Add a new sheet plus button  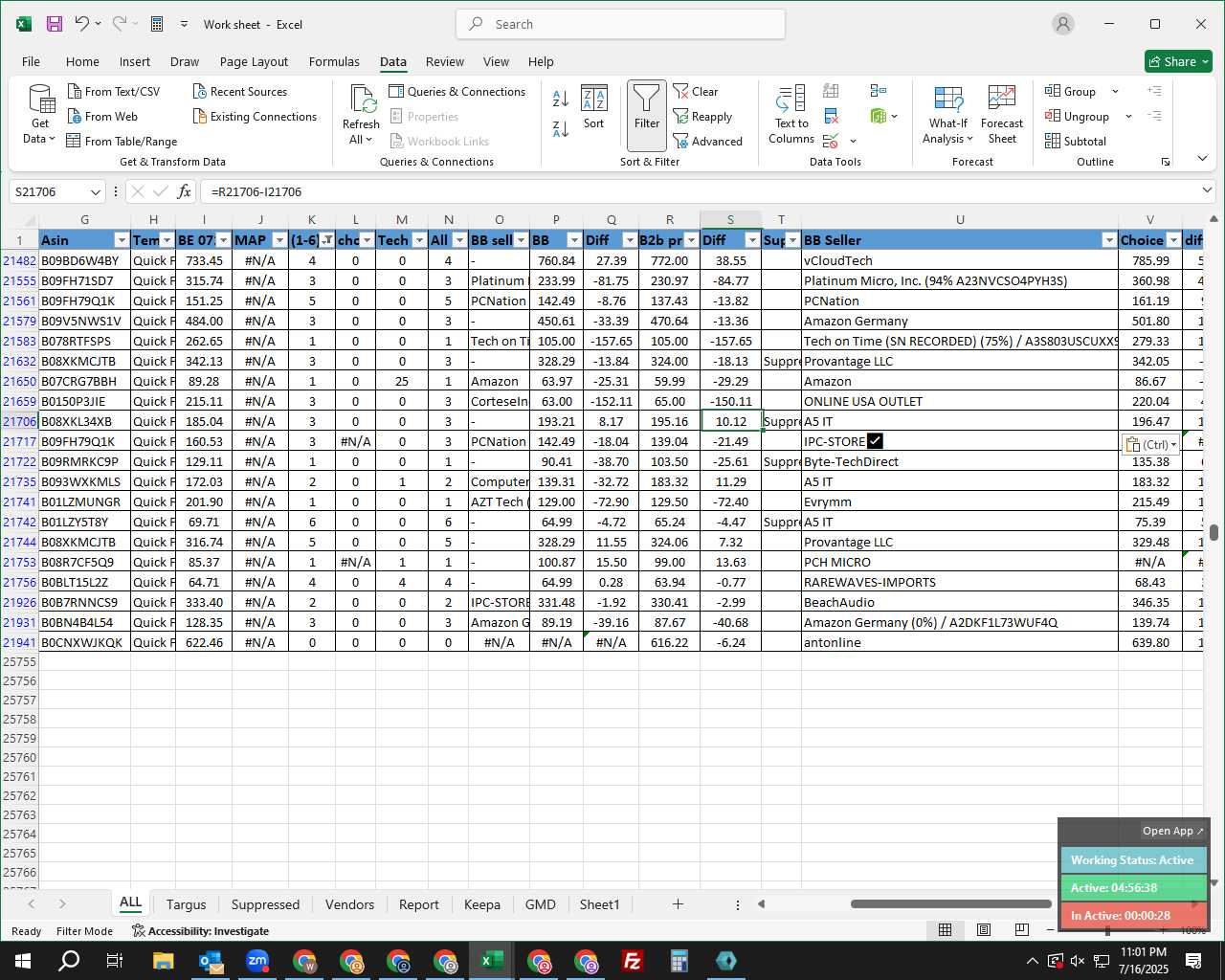click(x=678, y=903)
